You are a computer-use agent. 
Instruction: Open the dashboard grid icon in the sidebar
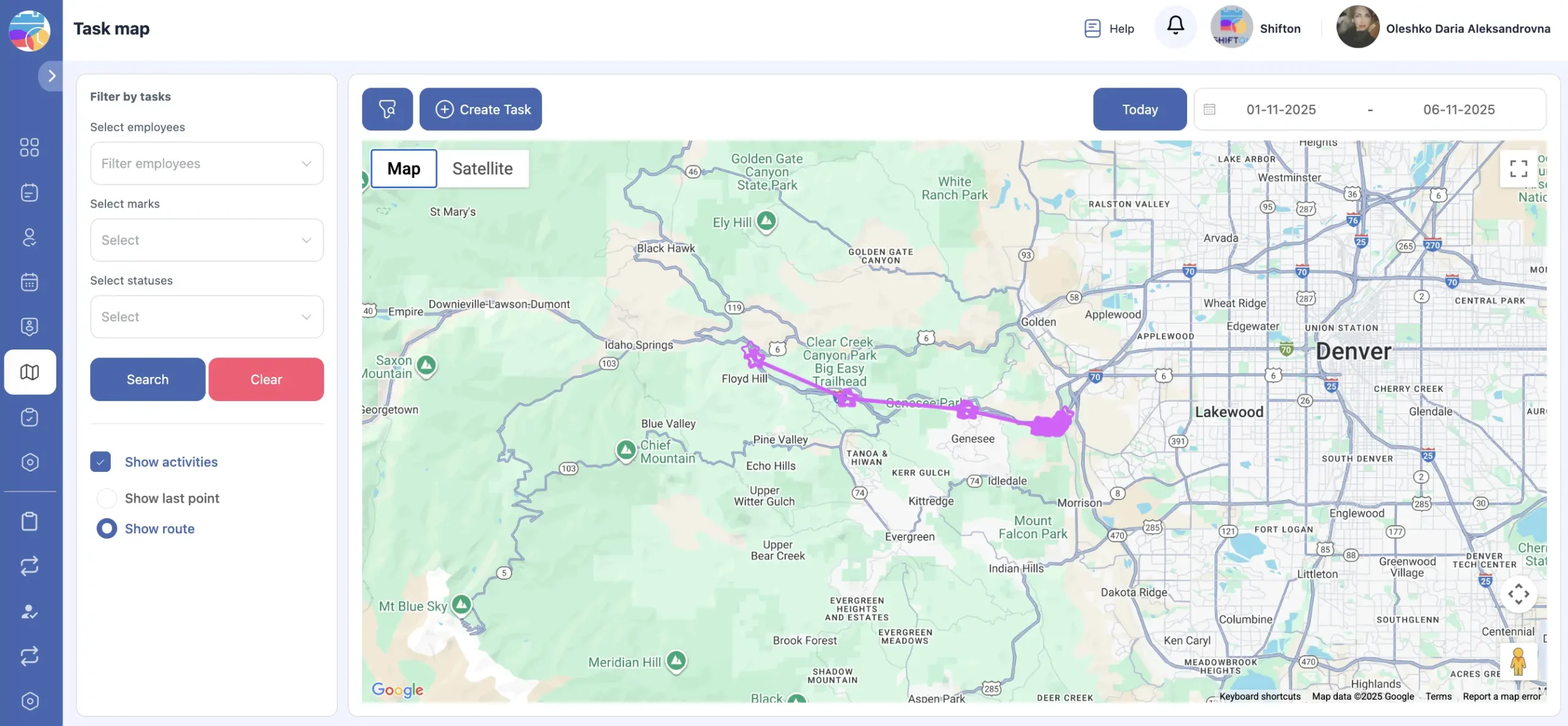(29, 147)
